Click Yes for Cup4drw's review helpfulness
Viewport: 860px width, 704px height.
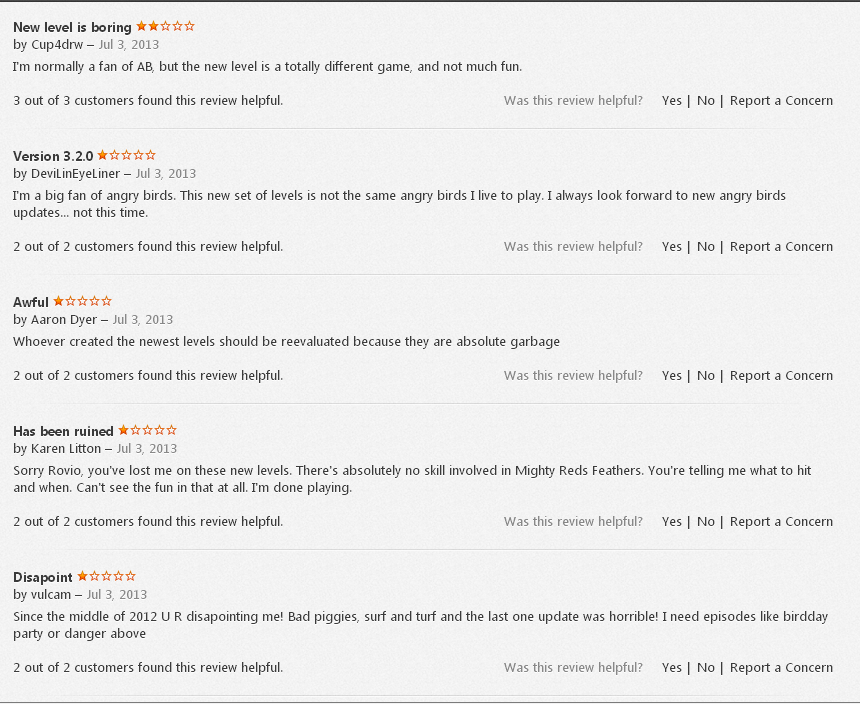(671, 101)
